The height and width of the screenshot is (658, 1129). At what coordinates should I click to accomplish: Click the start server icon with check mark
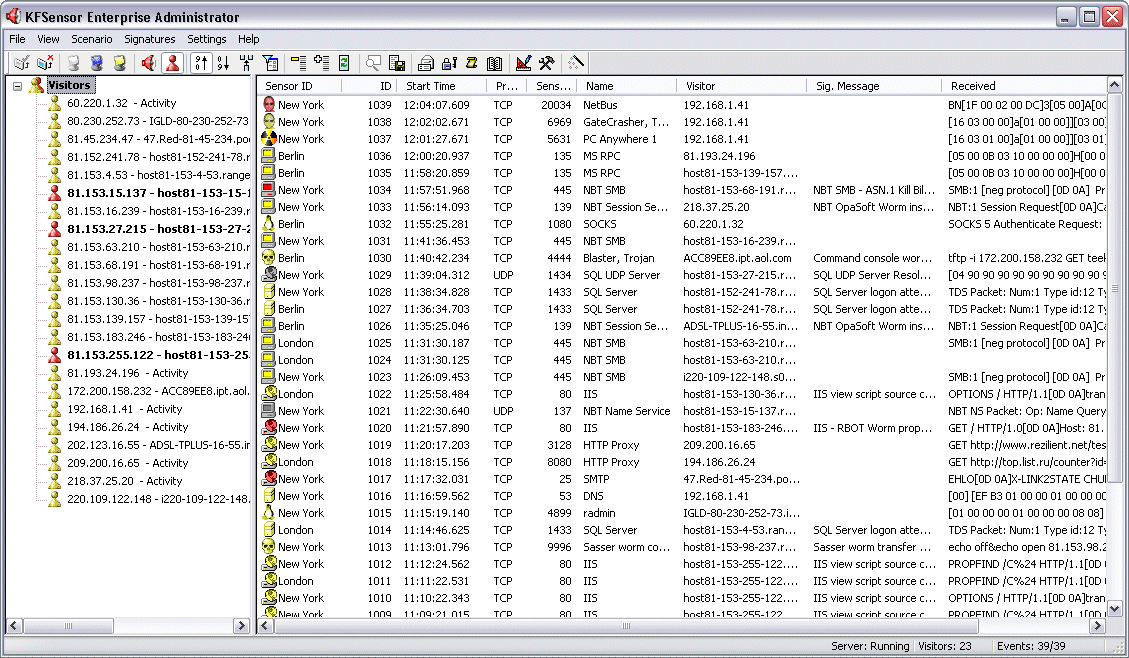pos(22,63)
